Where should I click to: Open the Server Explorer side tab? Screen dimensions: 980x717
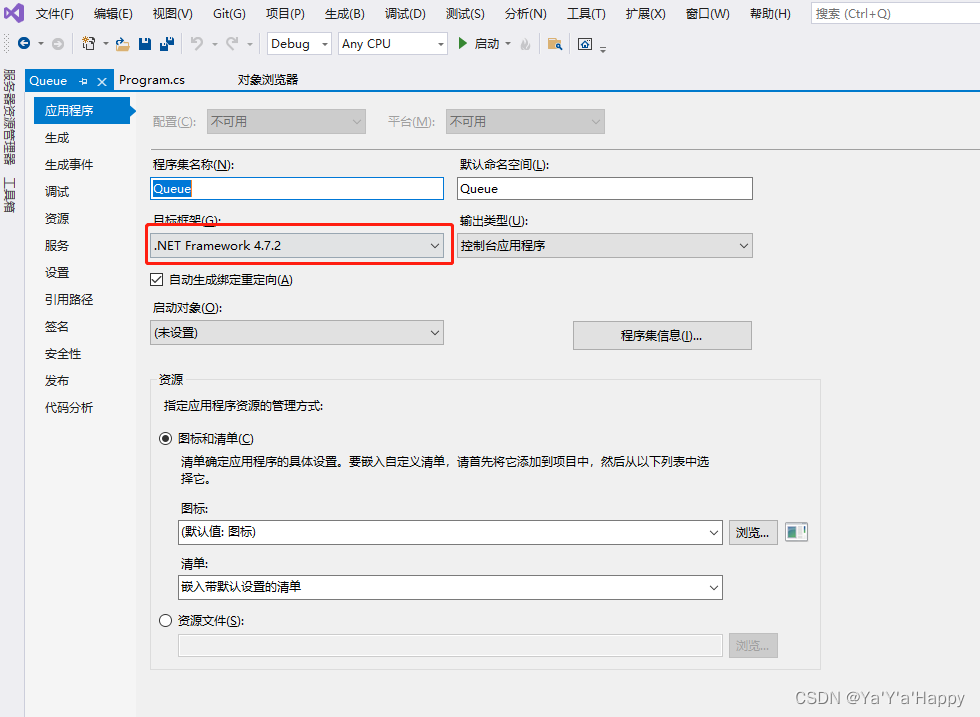[x=9, y=117]
